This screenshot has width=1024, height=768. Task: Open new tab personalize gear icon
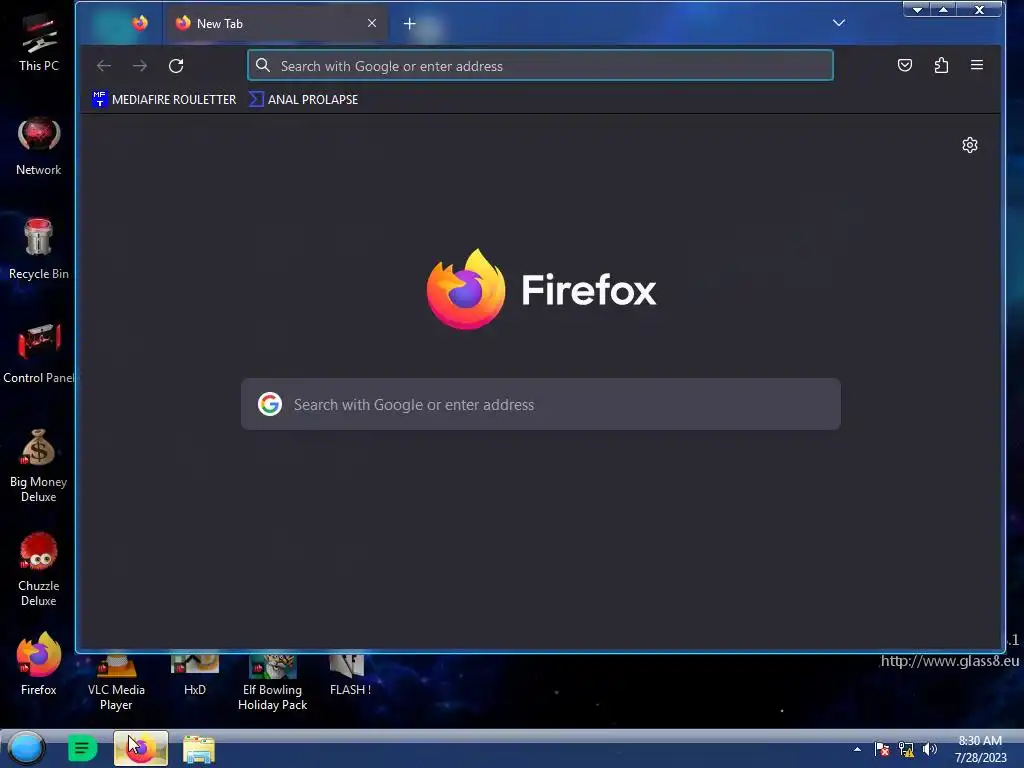970,145
